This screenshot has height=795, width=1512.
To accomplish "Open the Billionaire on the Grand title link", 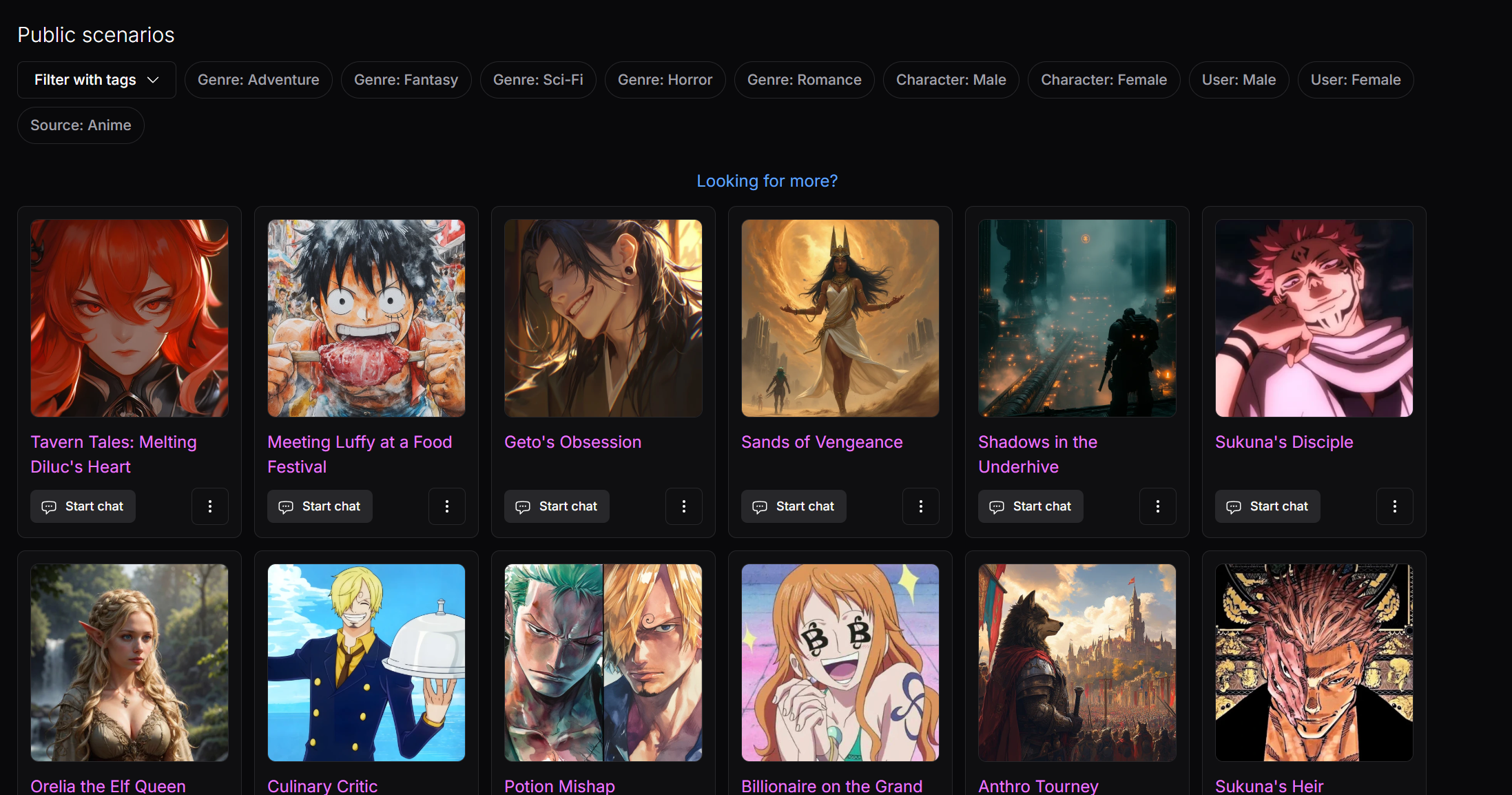I will pos(831,786).
